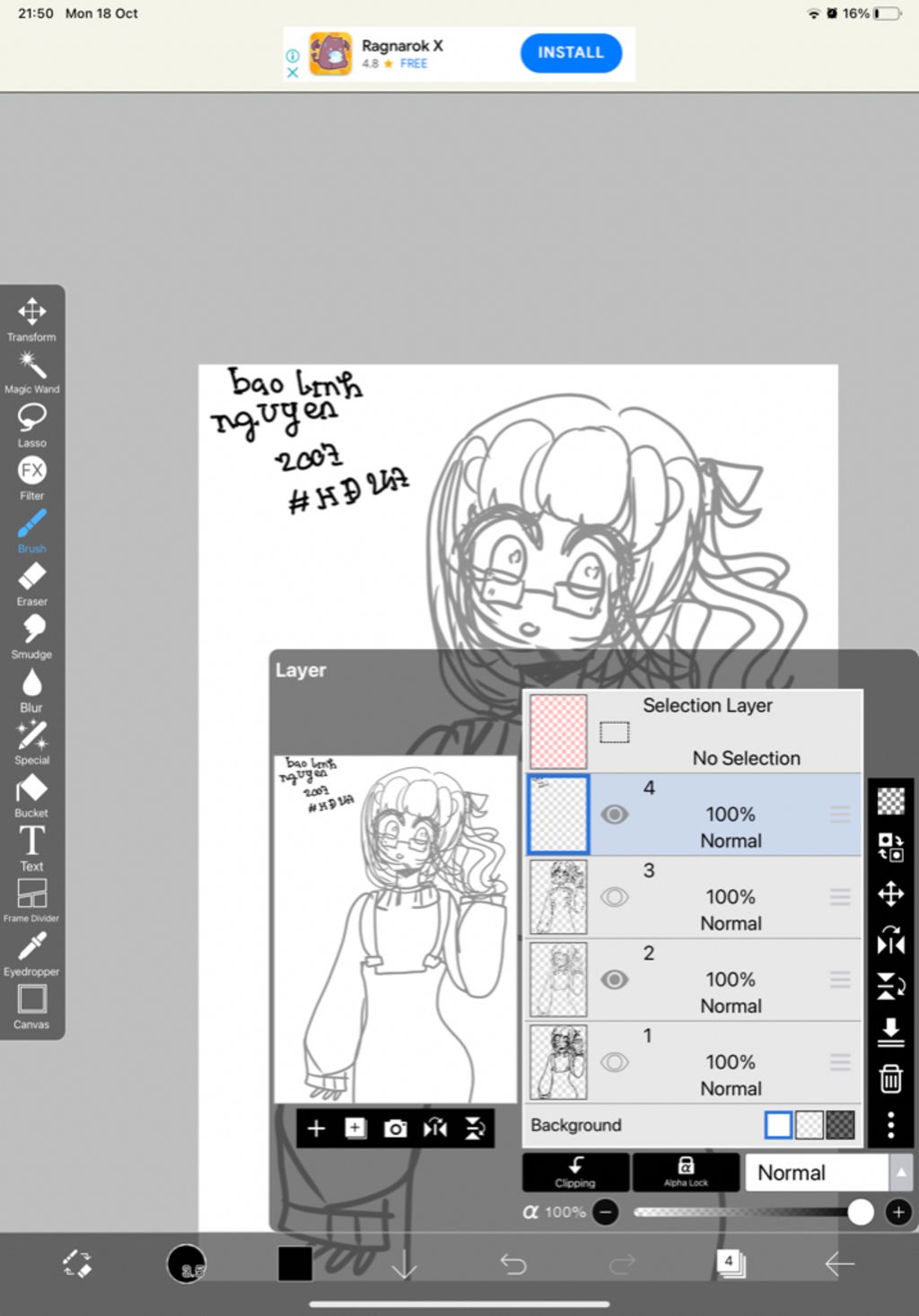919x1316 pixels.
Task: Add a special layer with boxed plus icon
Action: click(x=355, y=1129)
